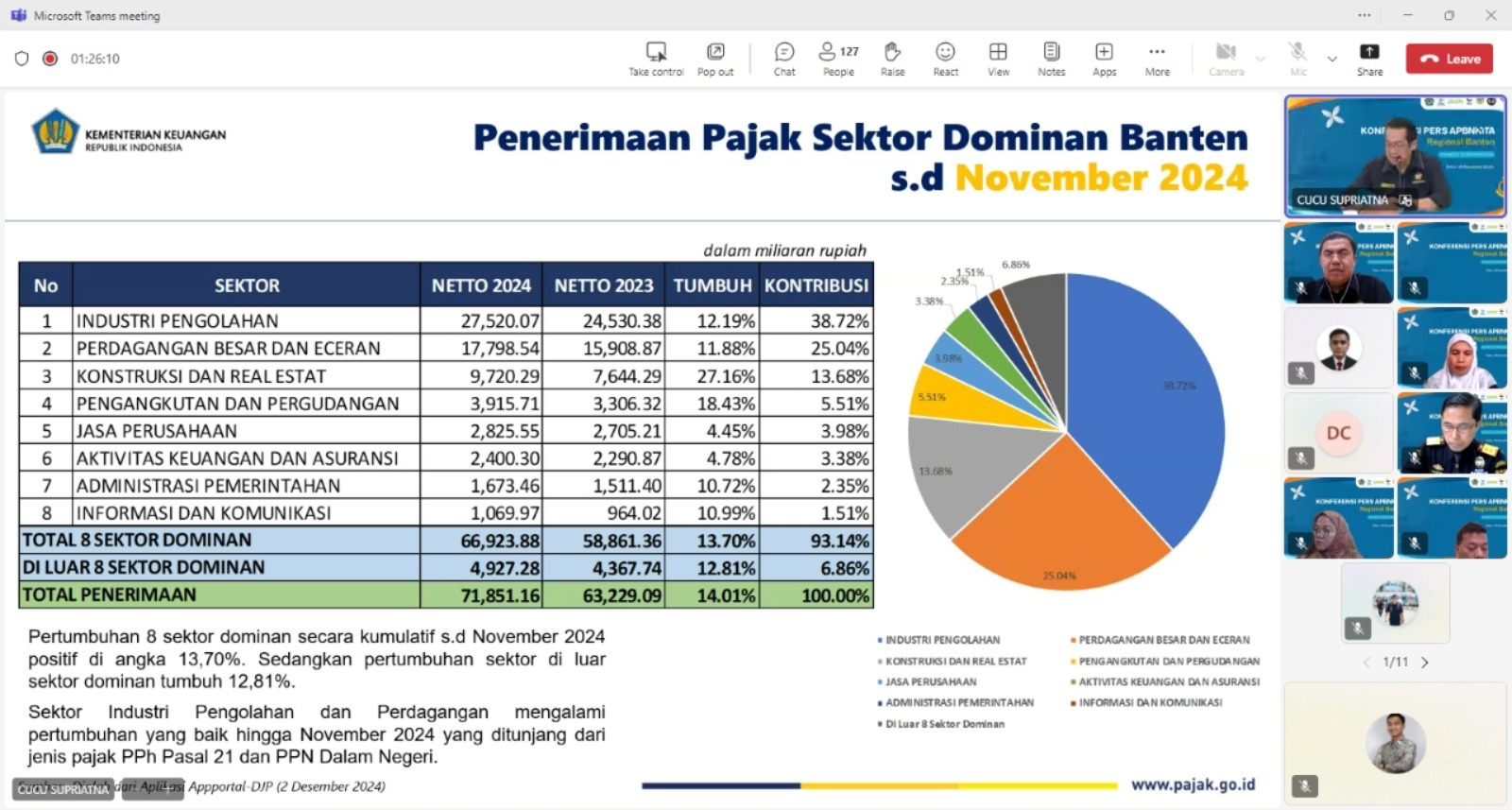This screenshot has height=810, width=1512.
Task: Click the recording indicator icon
Action: pos(50,59)
